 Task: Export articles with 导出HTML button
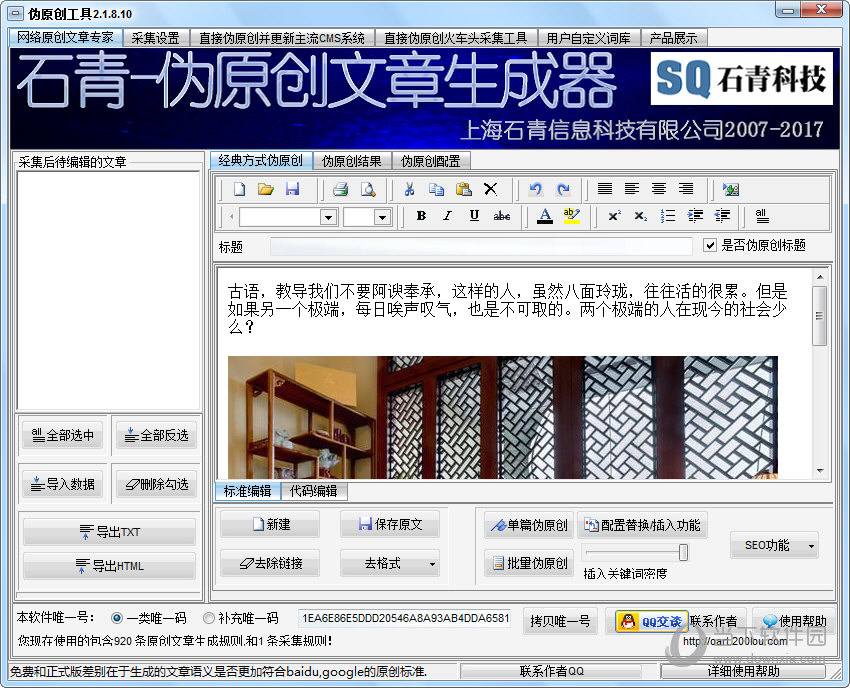tap(109, 566)
